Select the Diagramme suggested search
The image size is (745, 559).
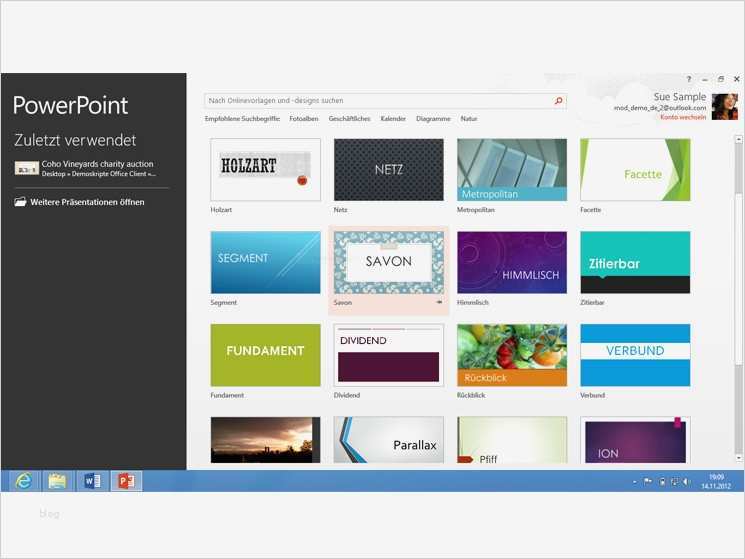pyautogui.click(x=433, y=119)
